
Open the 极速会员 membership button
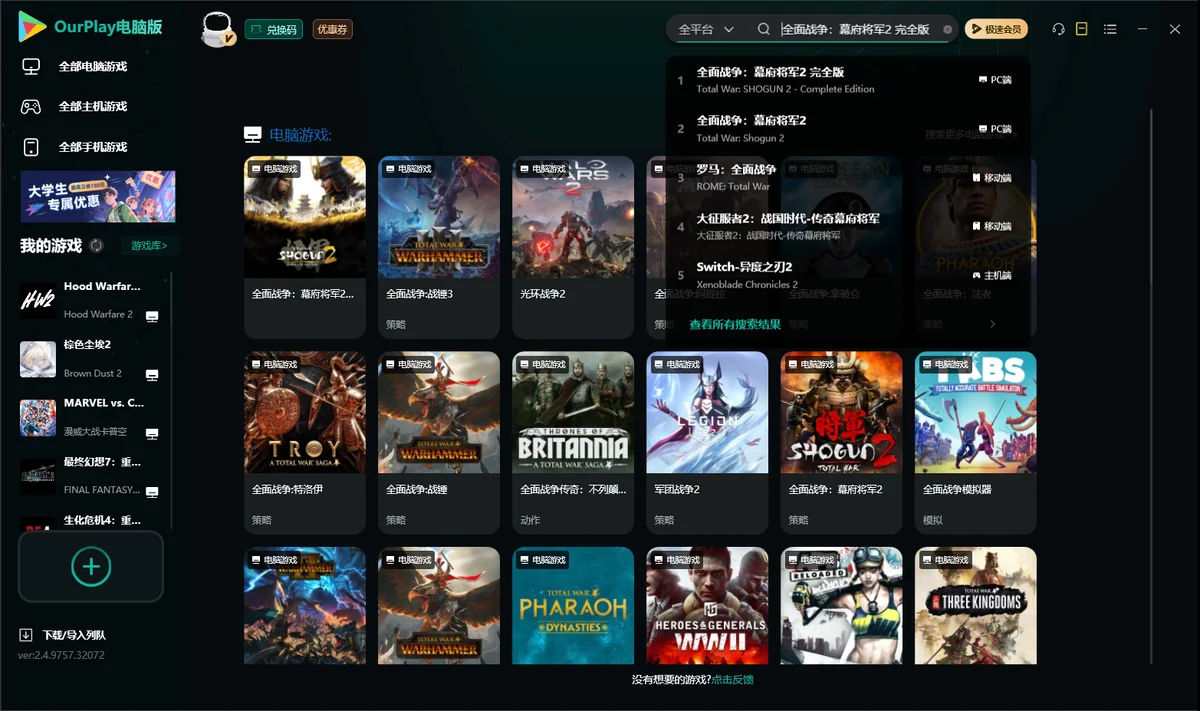[x=996, y=30]
